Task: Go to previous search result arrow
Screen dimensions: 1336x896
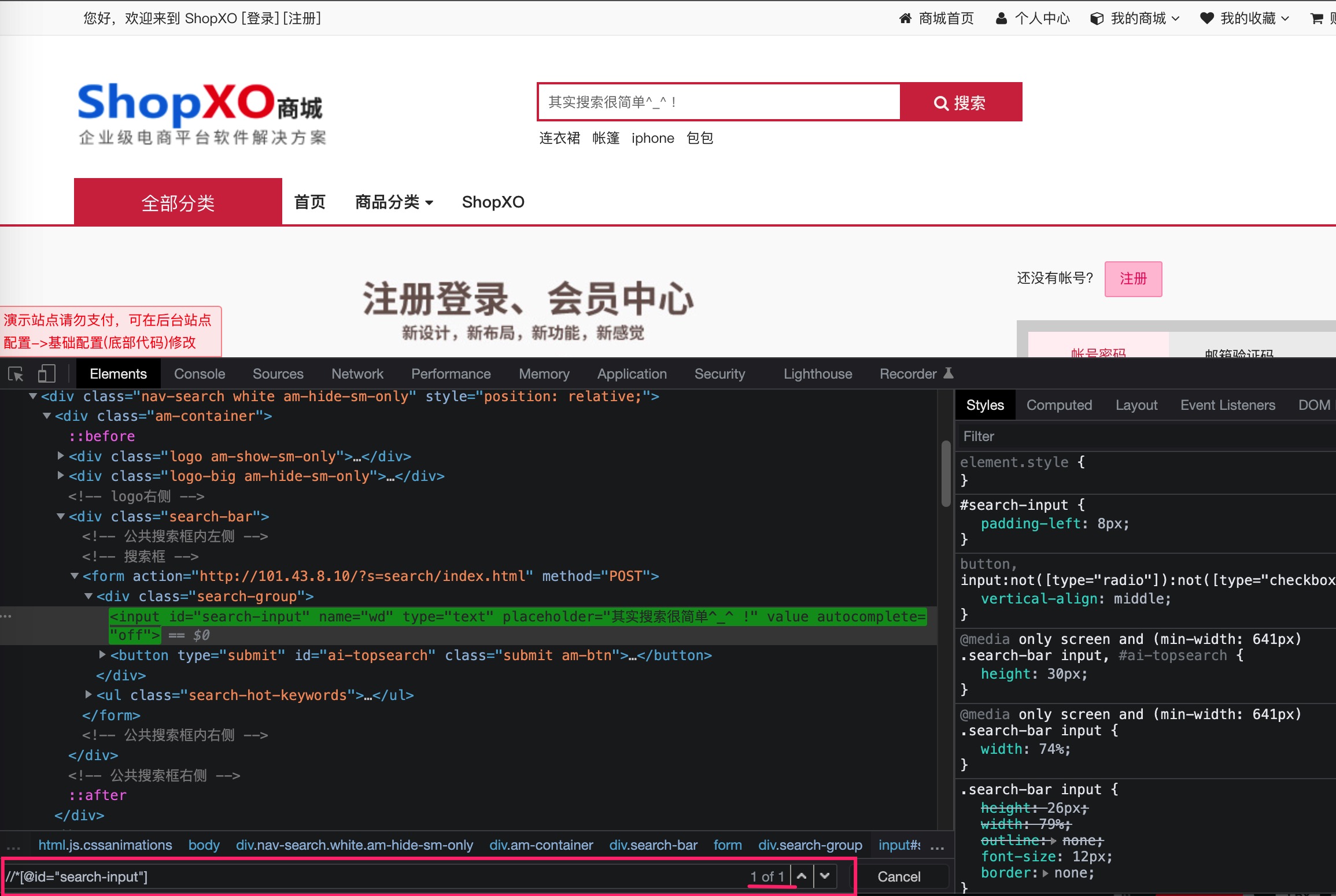Action: point(802,876)
